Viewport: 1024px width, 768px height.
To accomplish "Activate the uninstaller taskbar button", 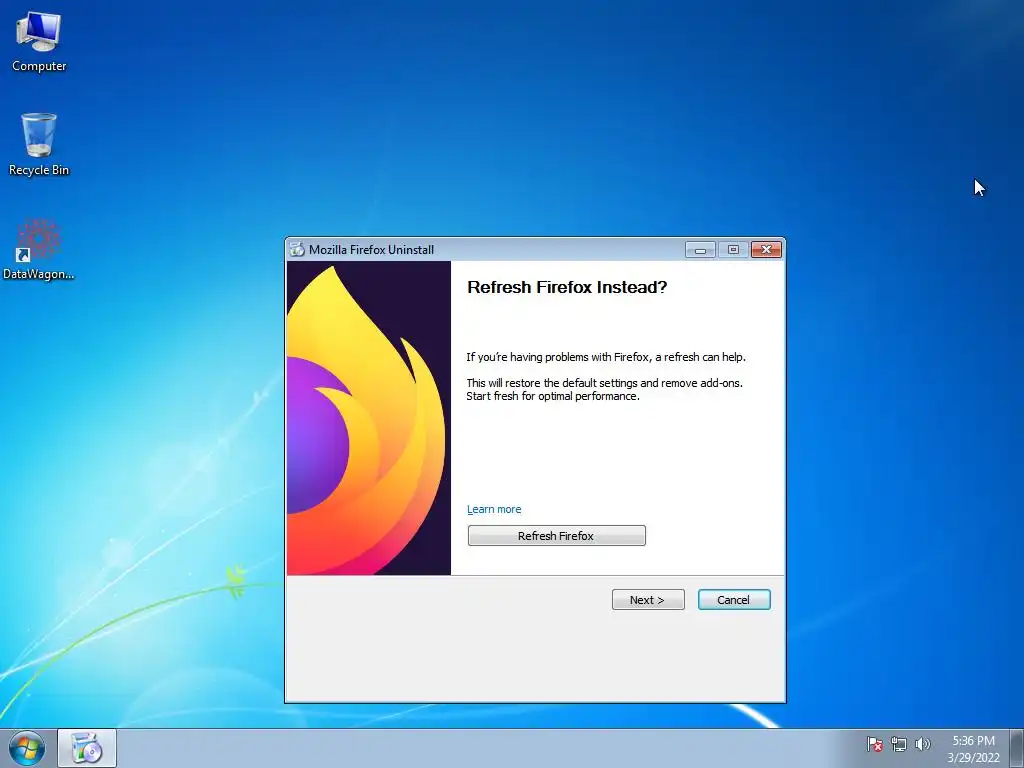I will [87, 748].
